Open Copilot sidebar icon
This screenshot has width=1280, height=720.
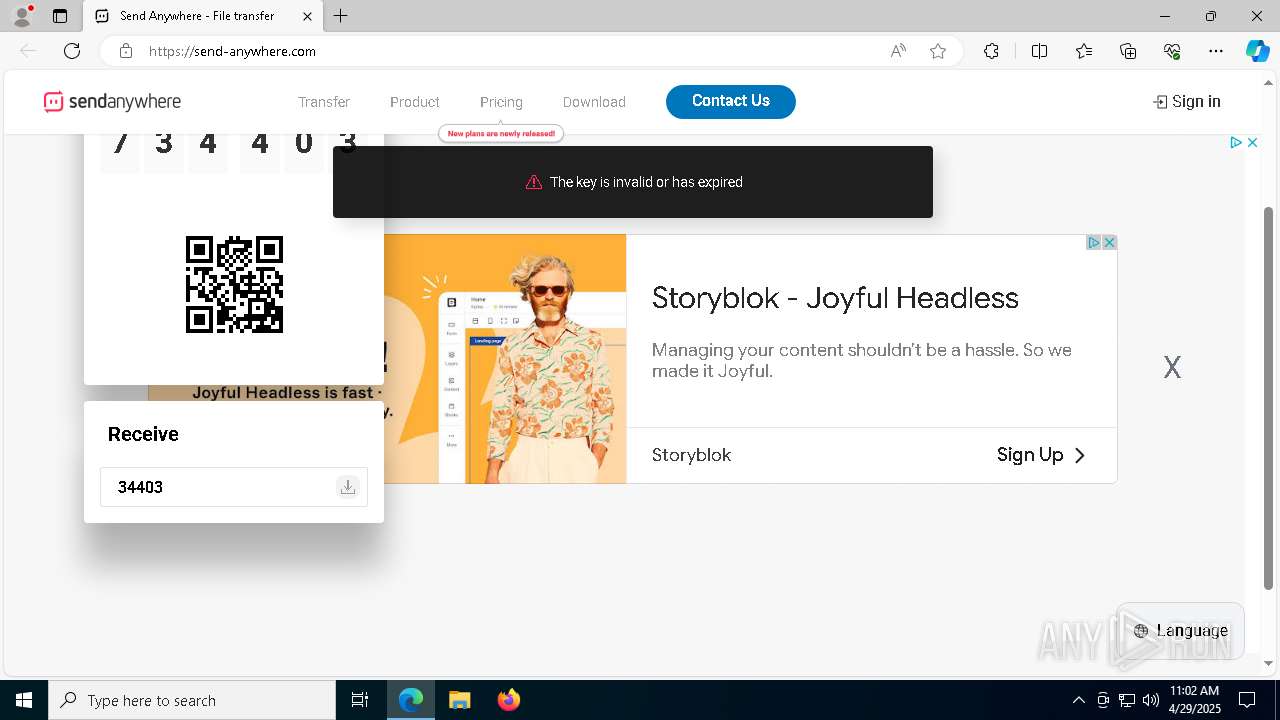click(x=1258, y=51)
